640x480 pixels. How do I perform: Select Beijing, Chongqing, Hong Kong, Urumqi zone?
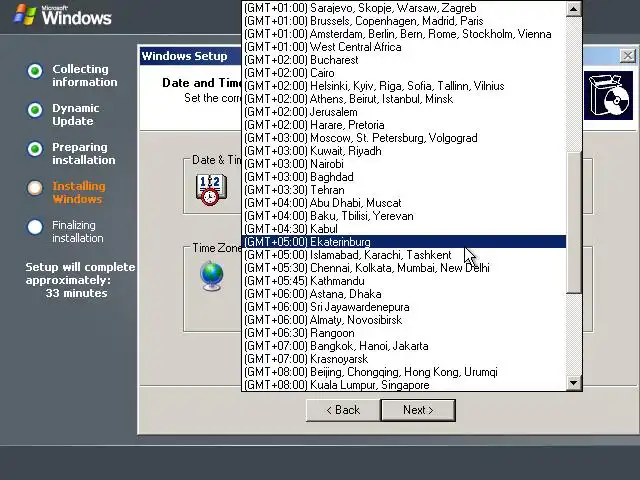pos(404,372)
